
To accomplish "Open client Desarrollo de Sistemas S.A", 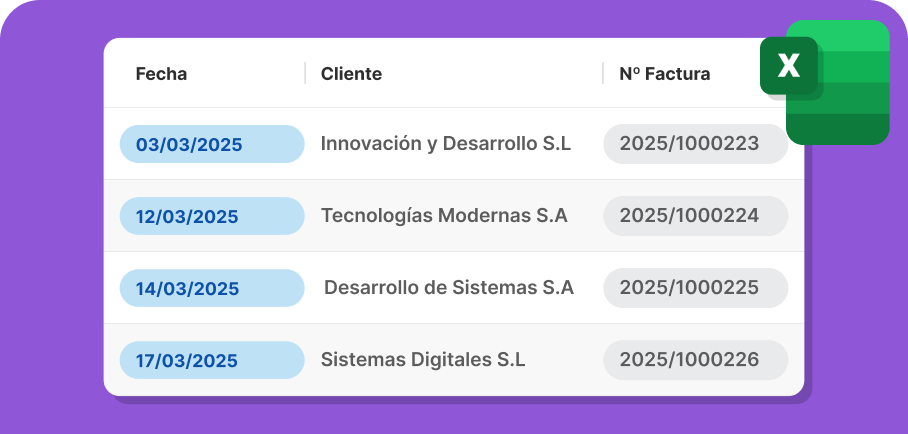I will [x=449, y=287].
